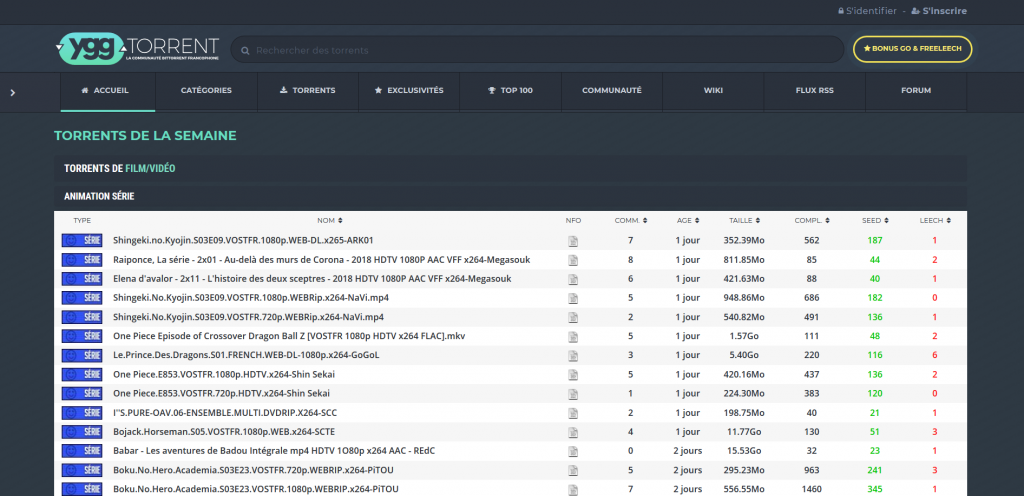Image resolution: width=1024 pixels, height=496 pixels.
Task: Focus the Rechercher des torrents search field
Action: coord(540,50)
